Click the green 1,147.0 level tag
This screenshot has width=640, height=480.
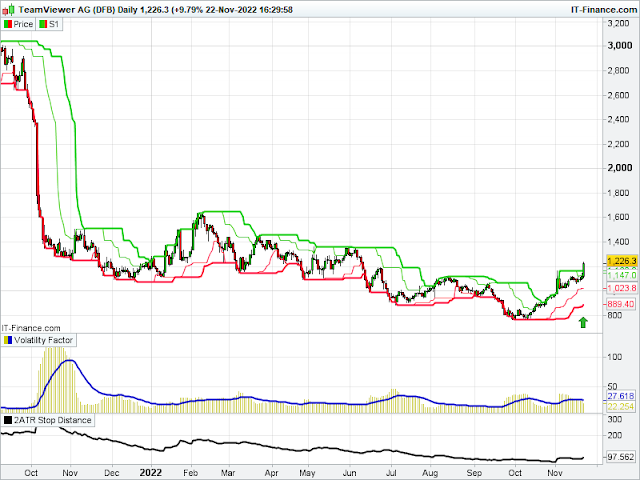pos(622,276)
